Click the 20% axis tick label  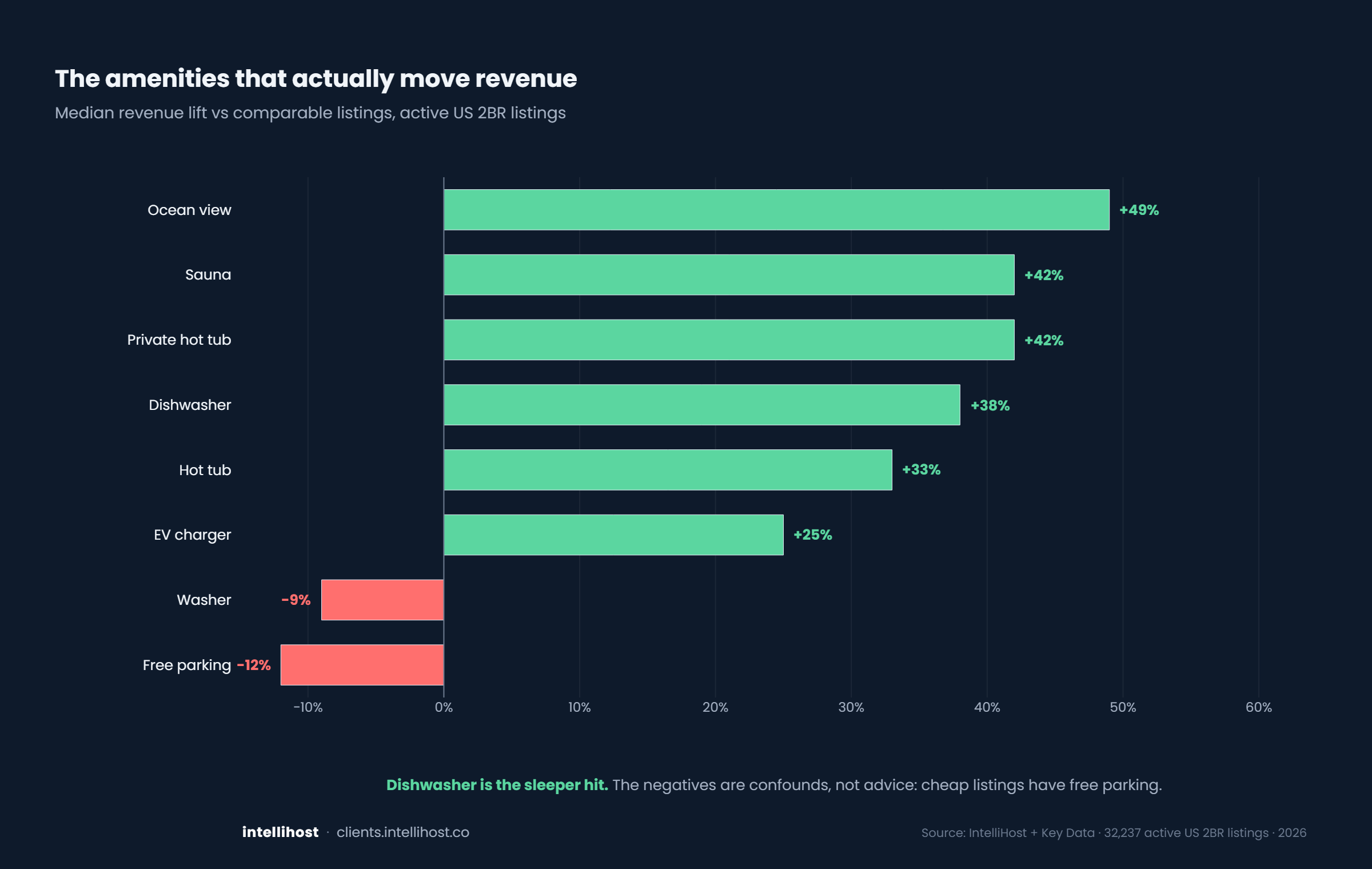715,707
